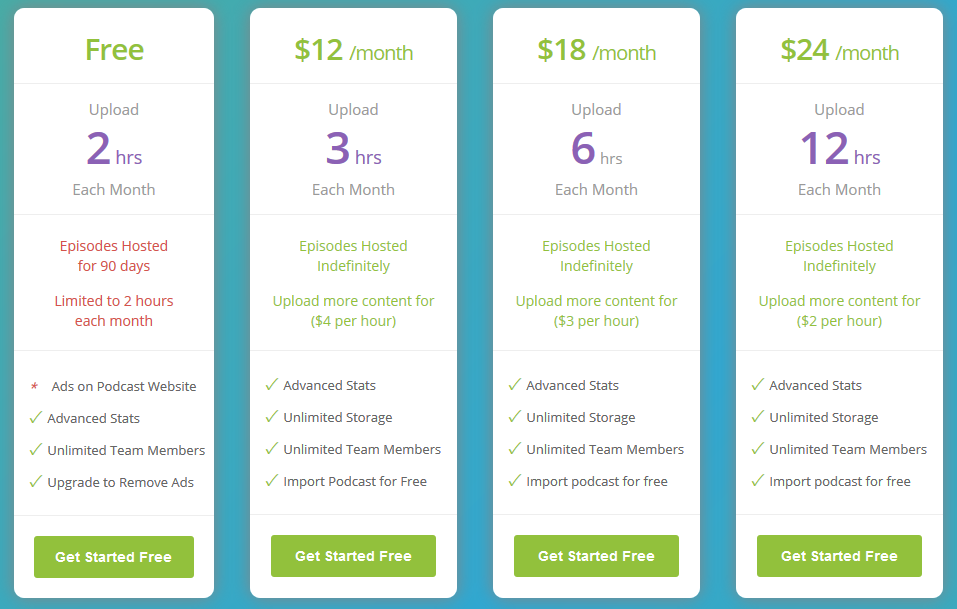Screen dimensions: 957x609
Task: Click Unlimited Storage checkmark in $18 plan
Action: click(x=514, y=417)
